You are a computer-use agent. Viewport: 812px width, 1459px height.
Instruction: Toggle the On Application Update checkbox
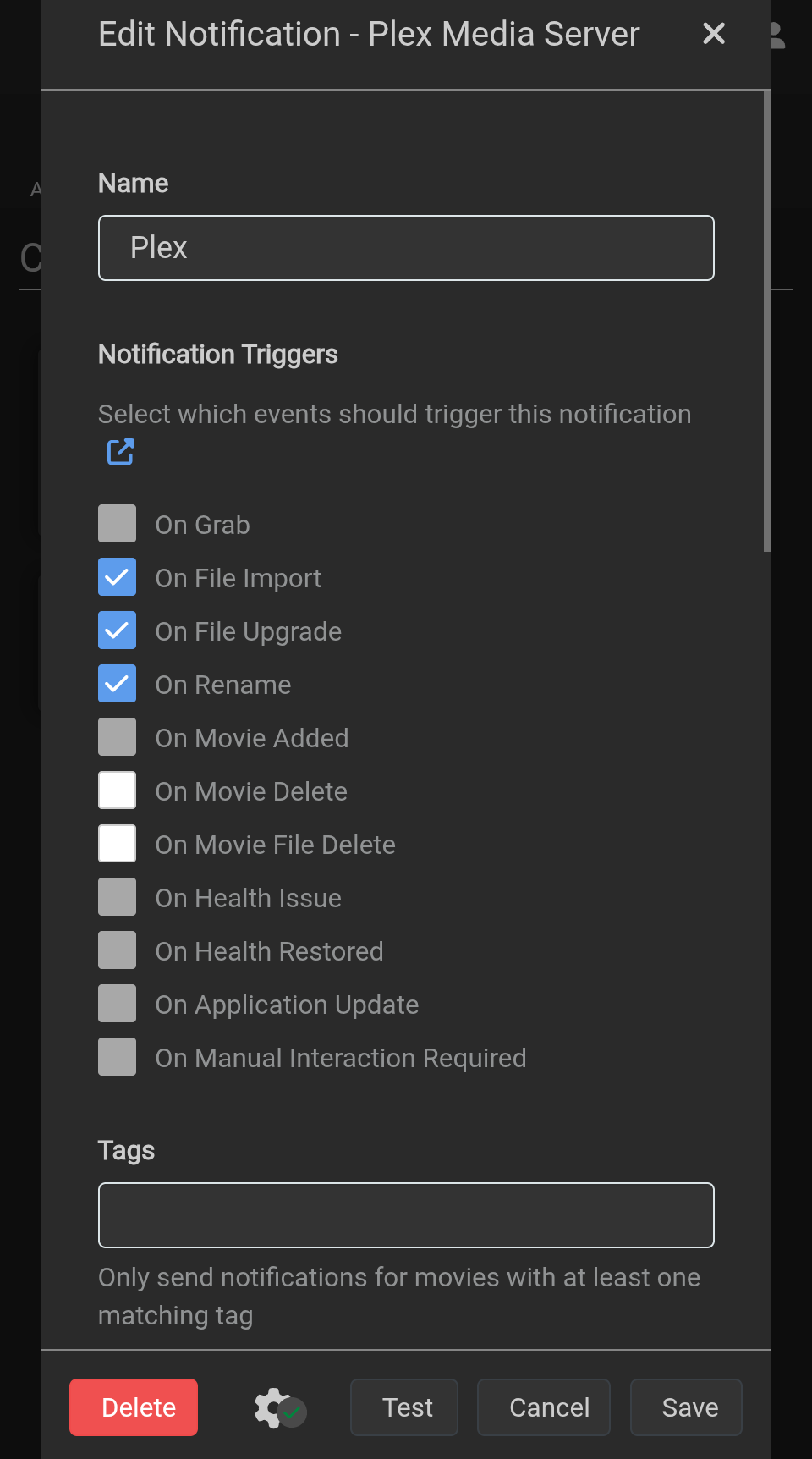[x=117, y=1004]
